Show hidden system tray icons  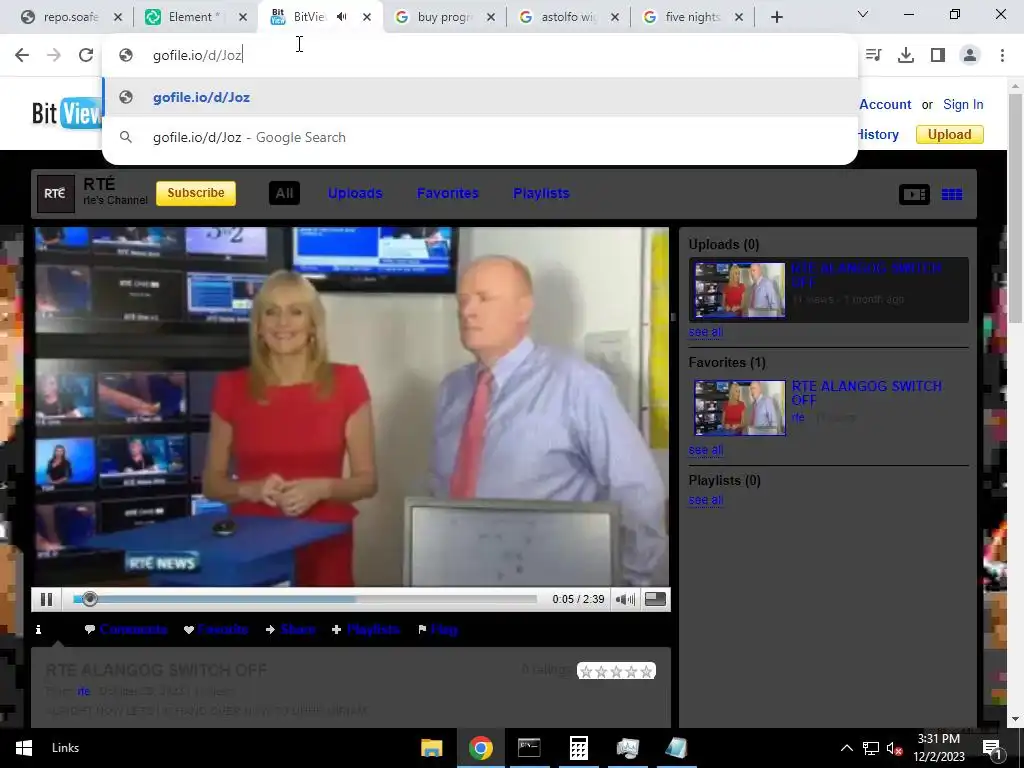click(846, 748)
